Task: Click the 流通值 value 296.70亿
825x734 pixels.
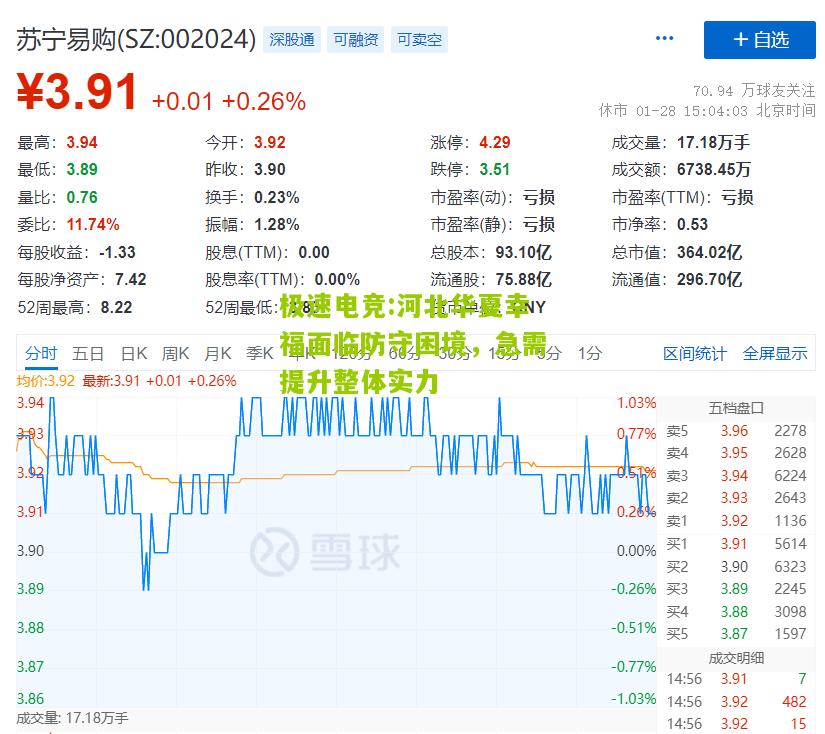Action: (x=709, y=279)
